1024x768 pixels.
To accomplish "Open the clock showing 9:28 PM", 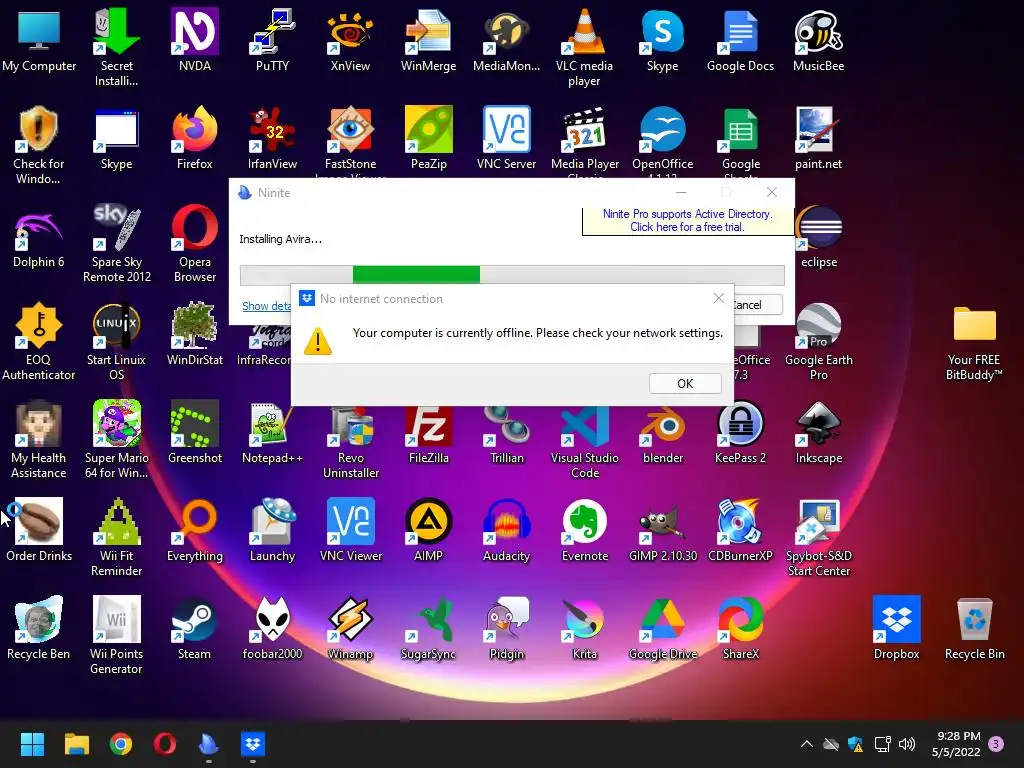I will click(x=956, y=744).
